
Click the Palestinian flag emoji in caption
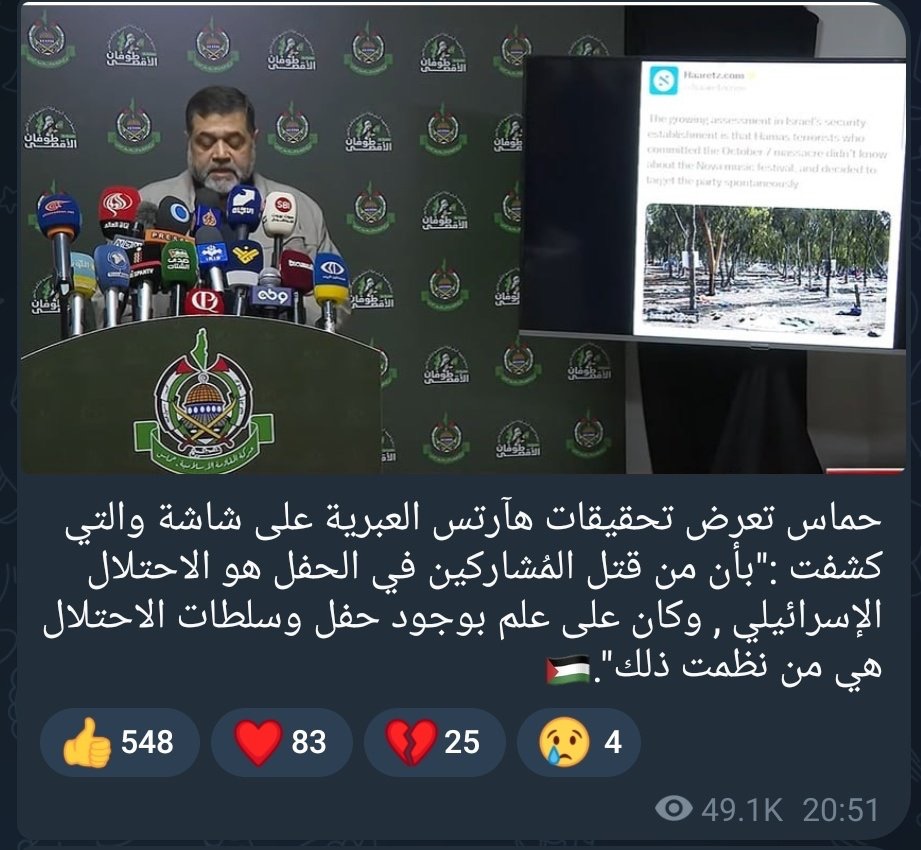point(567,670)
